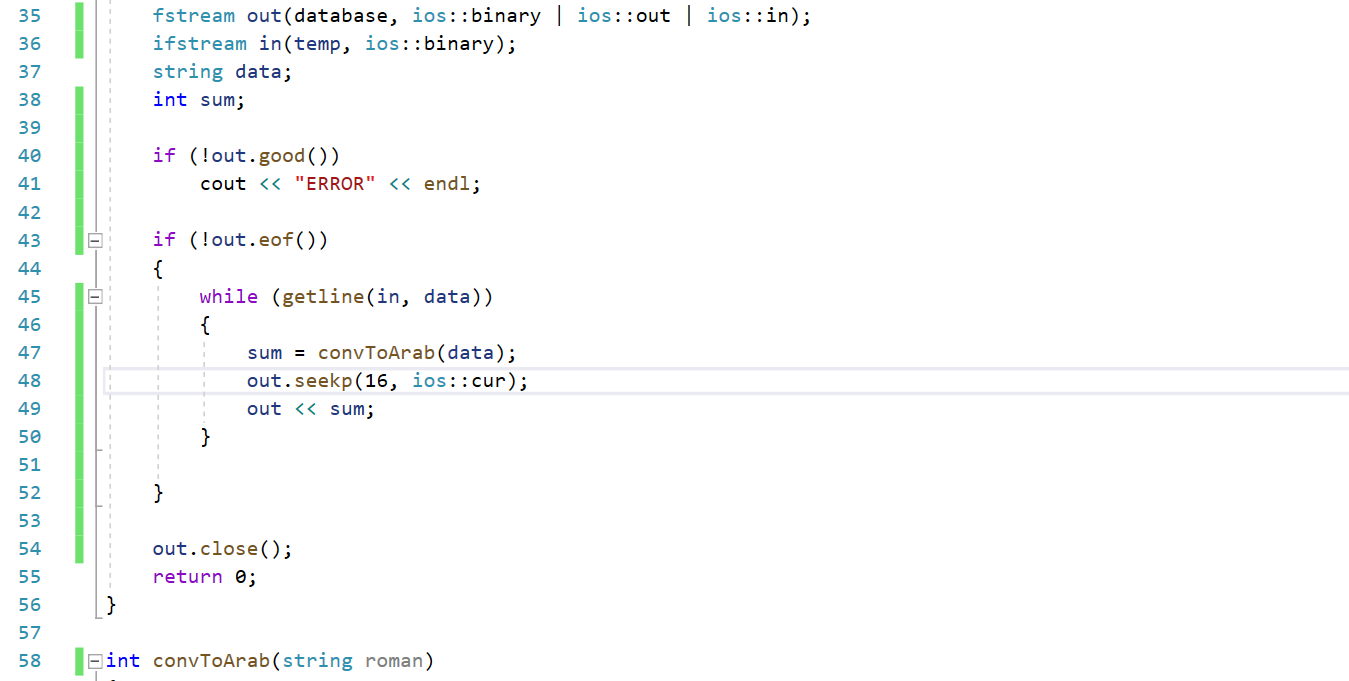Click the green change bar beside line 38
Image resolution: width=1349 pixels, height=681 pixels.
79,99
